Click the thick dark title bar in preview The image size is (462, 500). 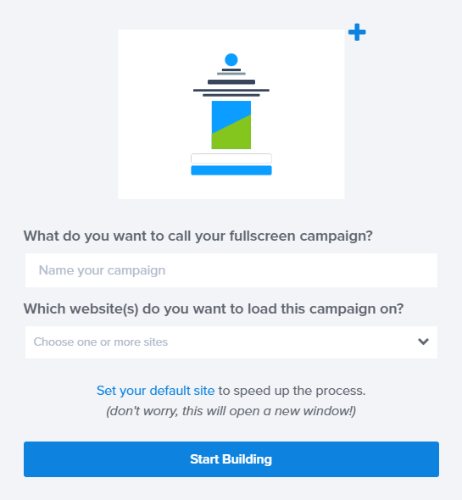coord(231,82)
